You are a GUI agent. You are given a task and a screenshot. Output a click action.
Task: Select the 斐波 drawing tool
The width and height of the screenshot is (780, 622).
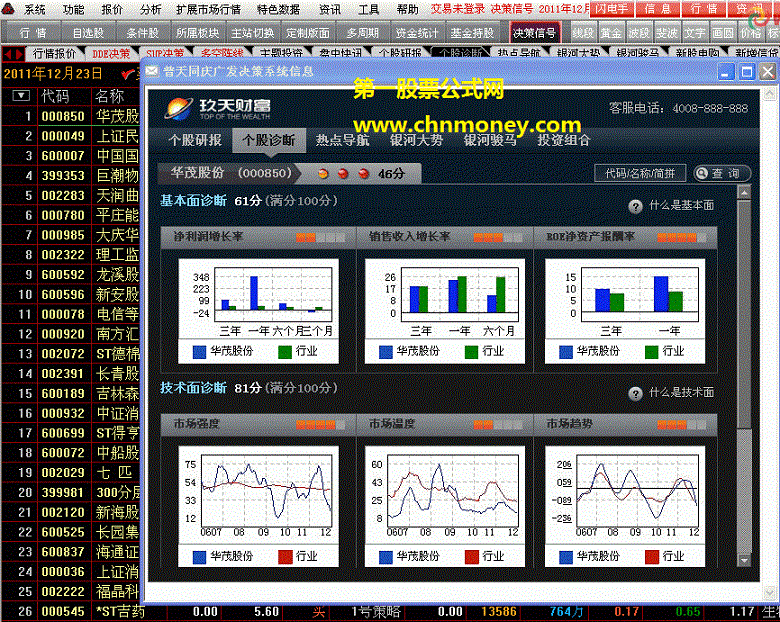click(x=666, y=33)
